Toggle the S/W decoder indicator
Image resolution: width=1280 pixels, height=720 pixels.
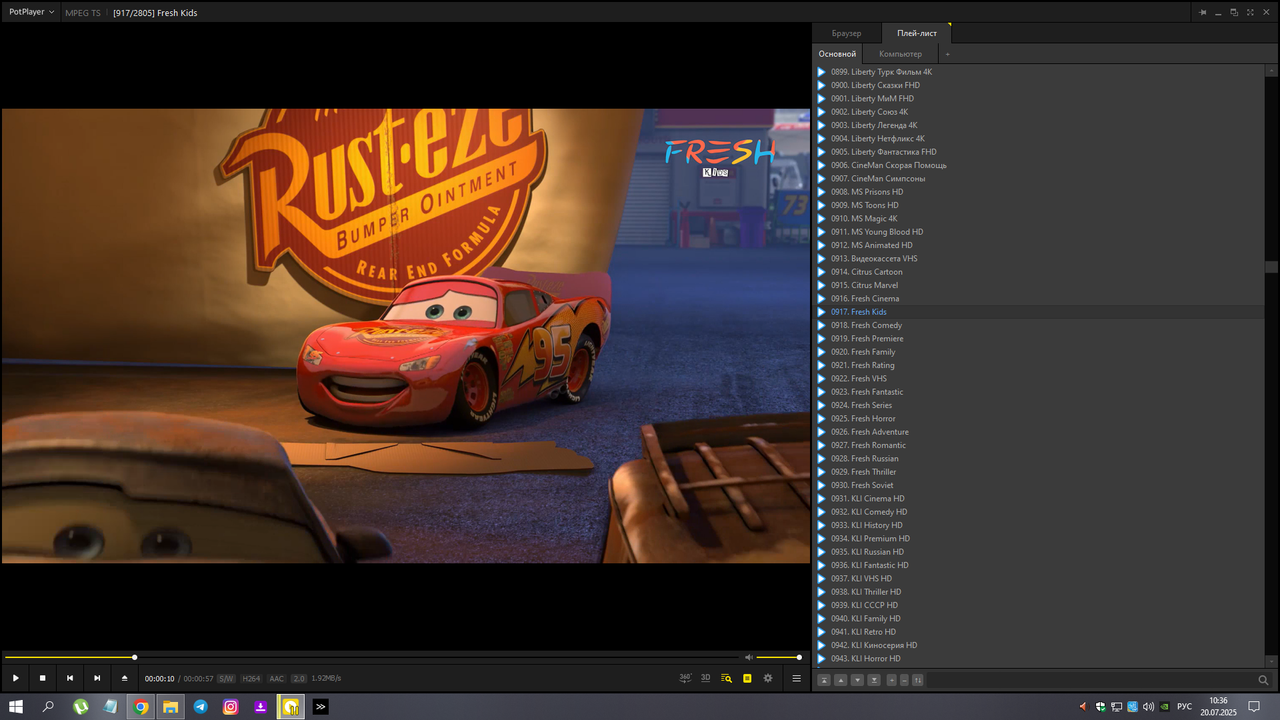pos(226,678)
